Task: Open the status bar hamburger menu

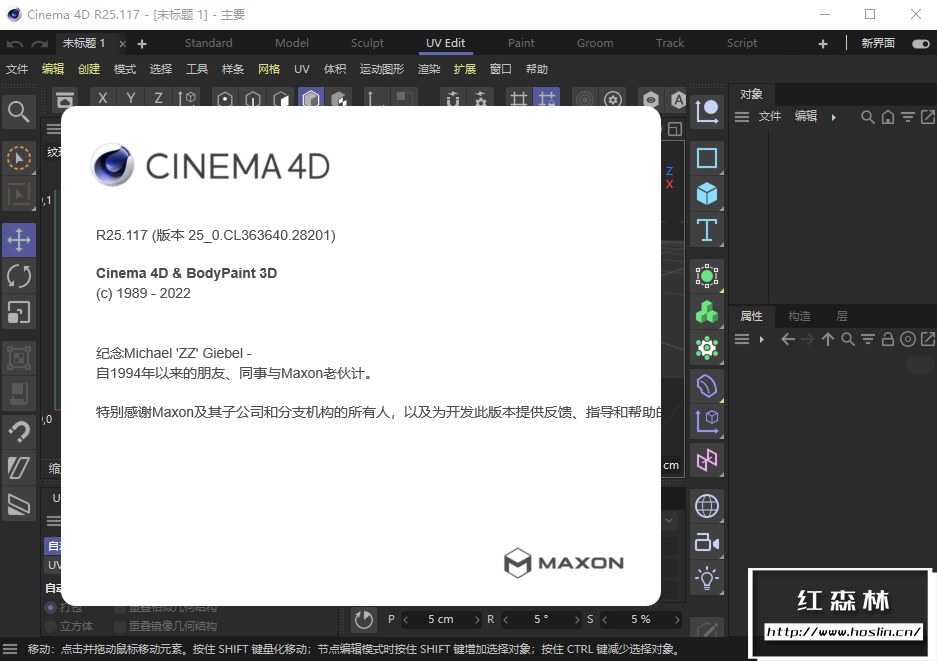Action: [10, 649]
